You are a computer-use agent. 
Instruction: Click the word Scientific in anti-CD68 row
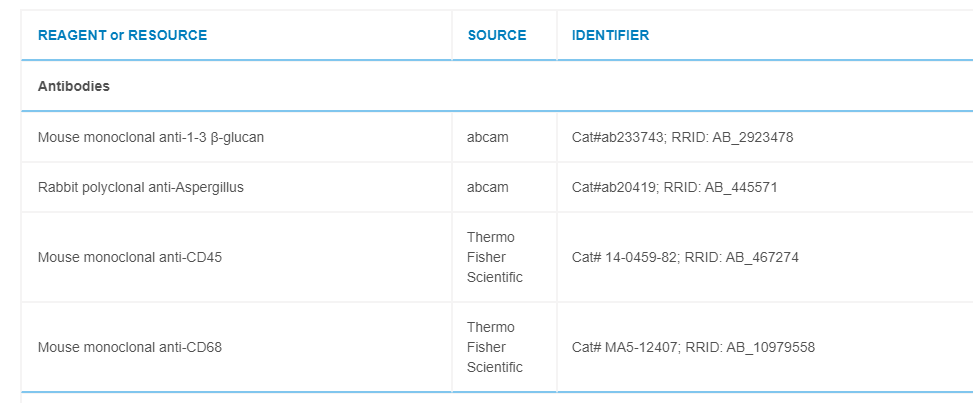494,367
